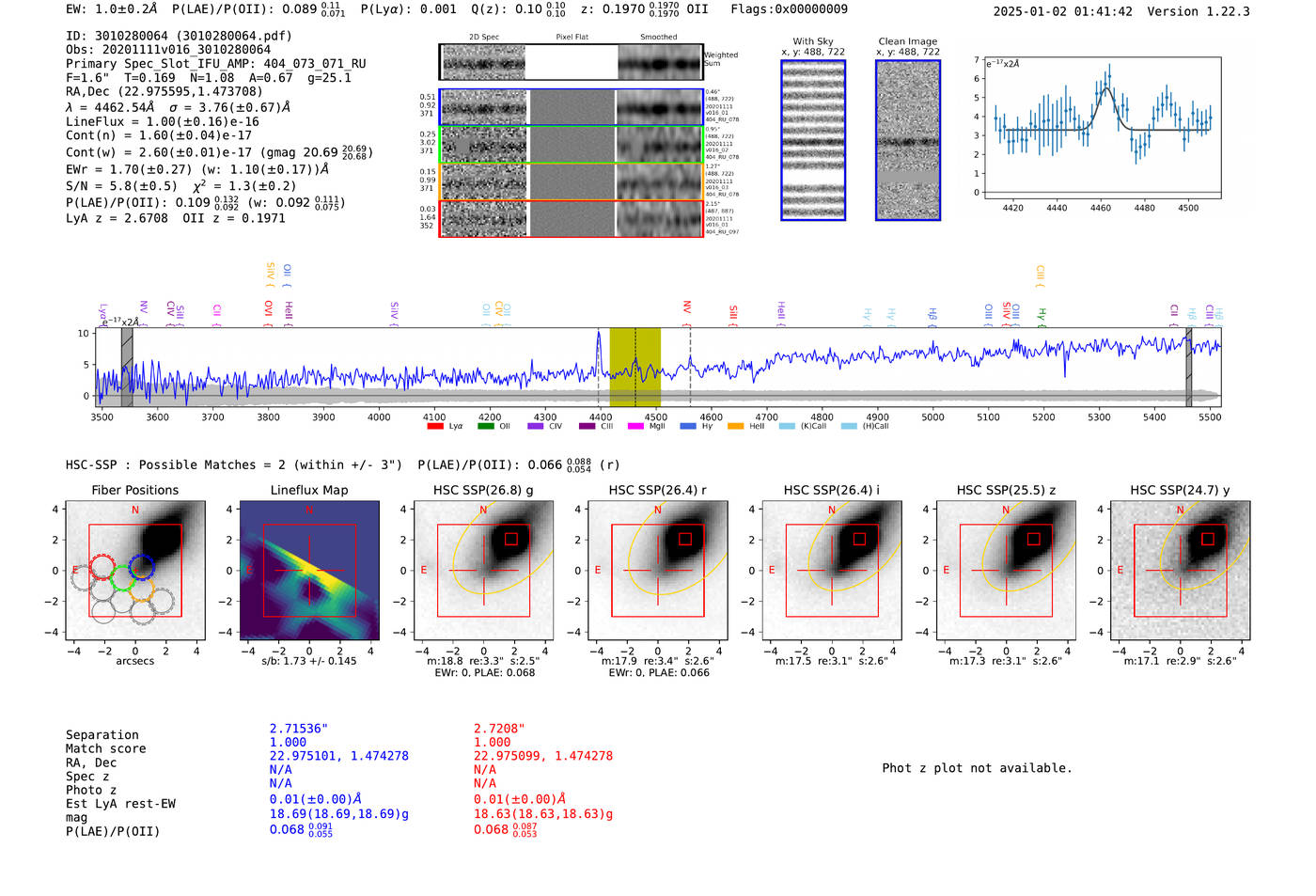
Task: Click the Est LyA rest-EW row label
Action: click(120, 804)
